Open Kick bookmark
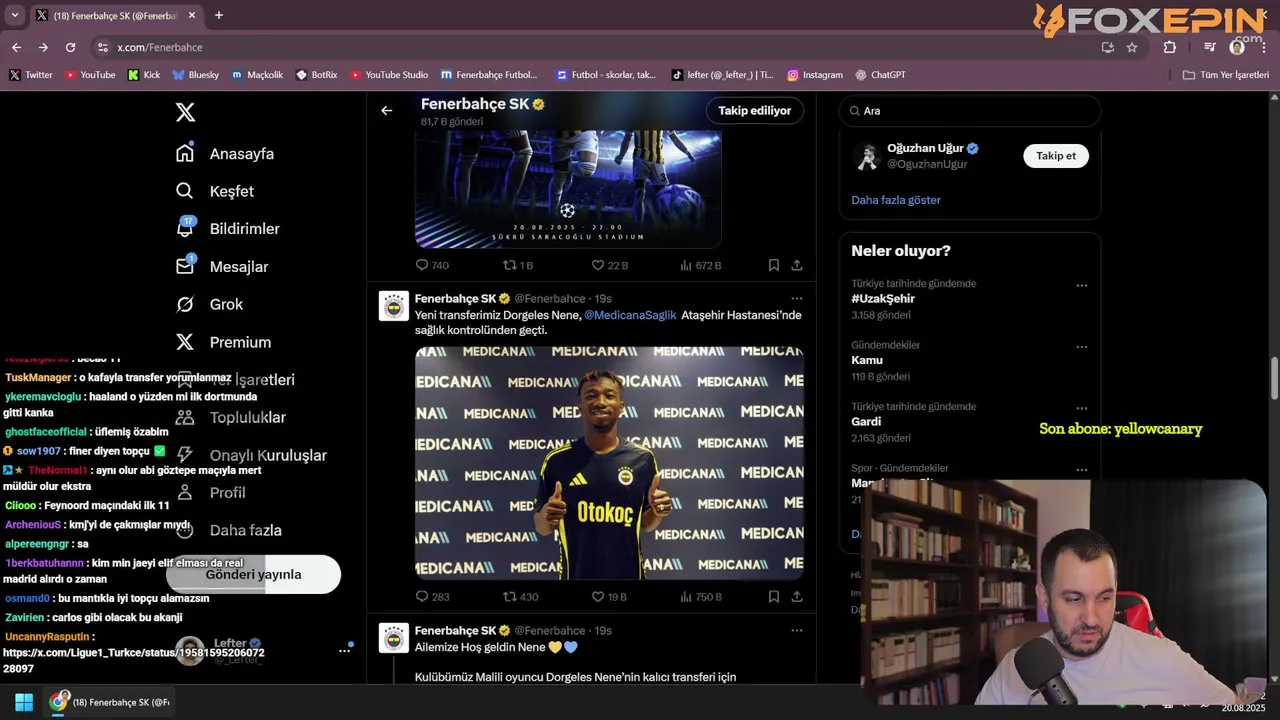The height and width of the screenshot is (720, 1280). click(x=144, y=75)
